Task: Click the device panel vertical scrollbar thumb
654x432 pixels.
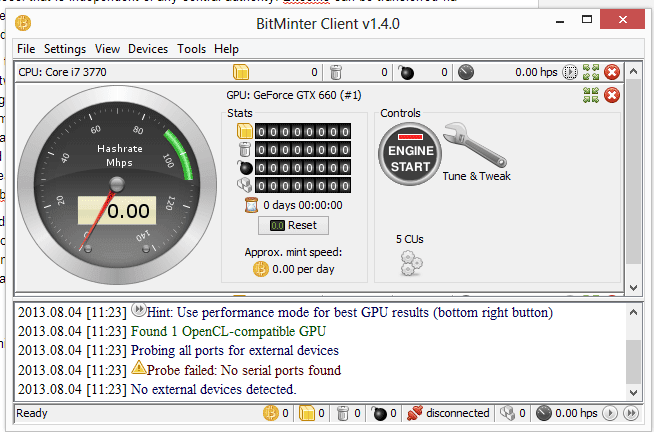Action: pos(634,171)
